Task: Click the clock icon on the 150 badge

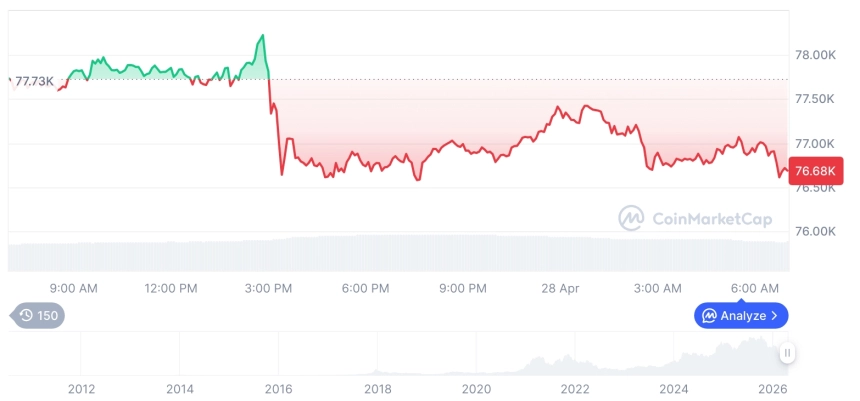Action: (x=26, y=316)
